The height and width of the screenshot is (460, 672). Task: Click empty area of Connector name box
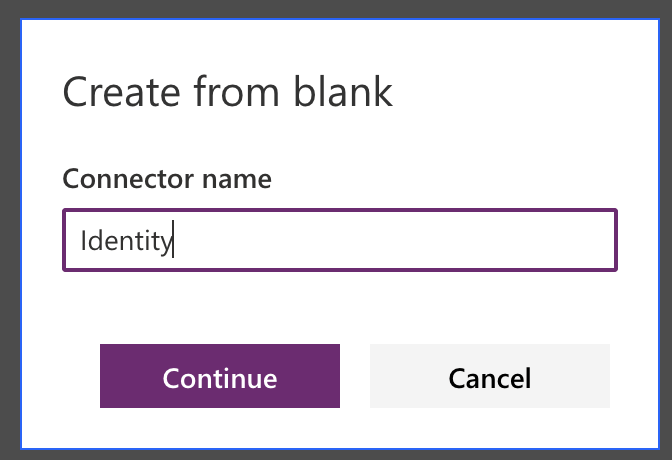click(x=420, y=240)
